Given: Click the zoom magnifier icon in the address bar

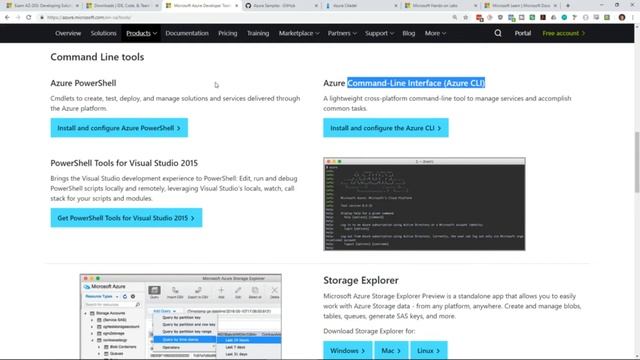Looking at the screenshot, I should tap(455, 18).
